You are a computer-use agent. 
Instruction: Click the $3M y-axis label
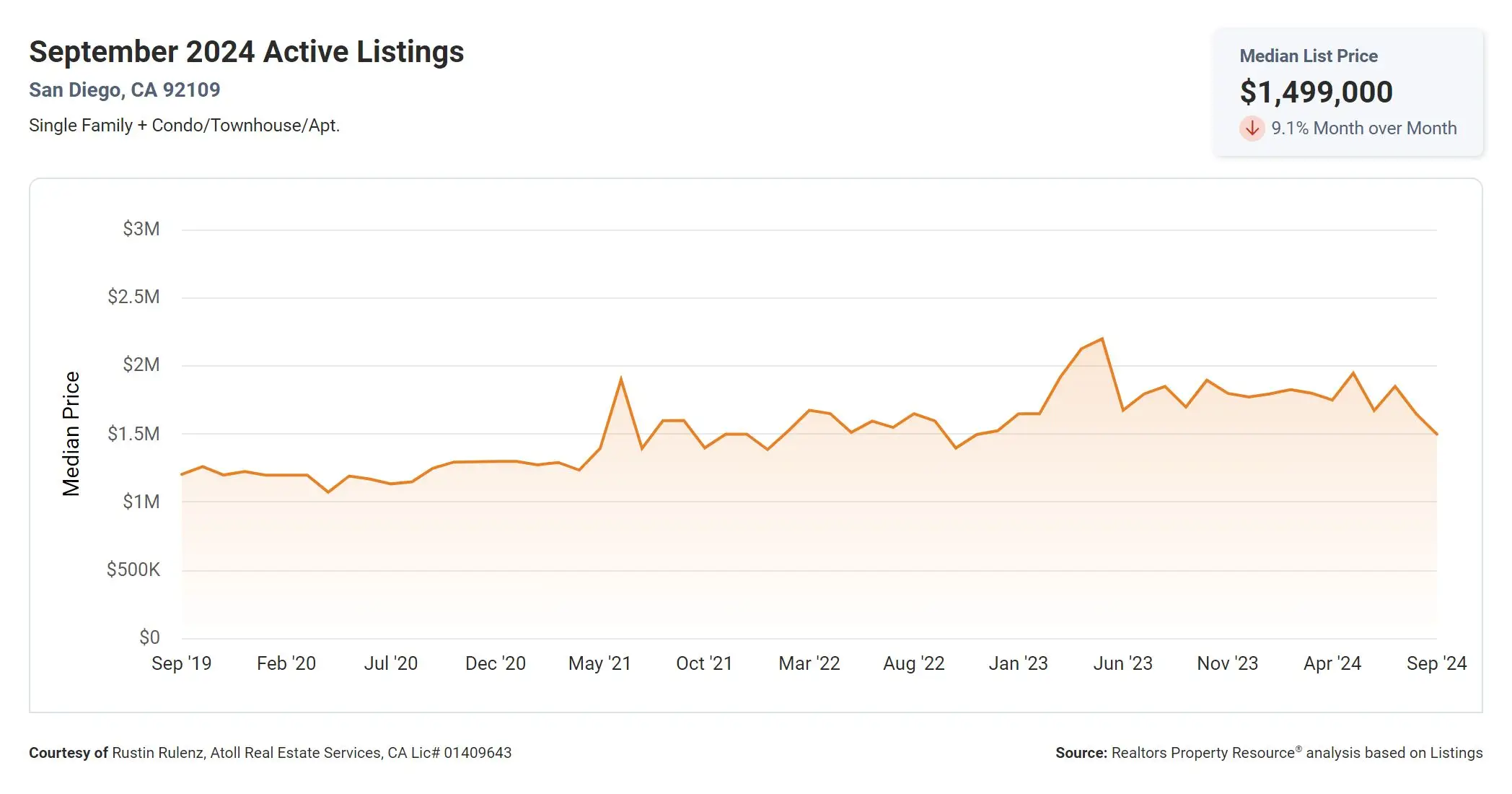click(x=141, y=229)
